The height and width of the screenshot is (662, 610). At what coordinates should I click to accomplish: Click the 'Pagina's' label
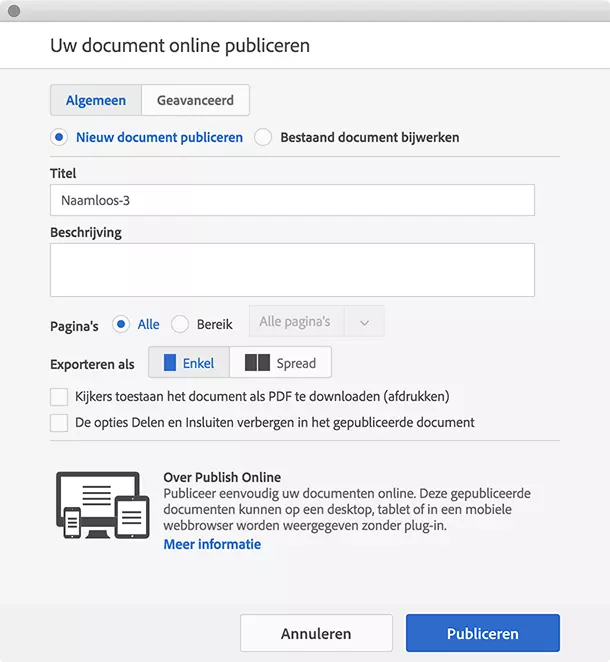click(74, 326)
